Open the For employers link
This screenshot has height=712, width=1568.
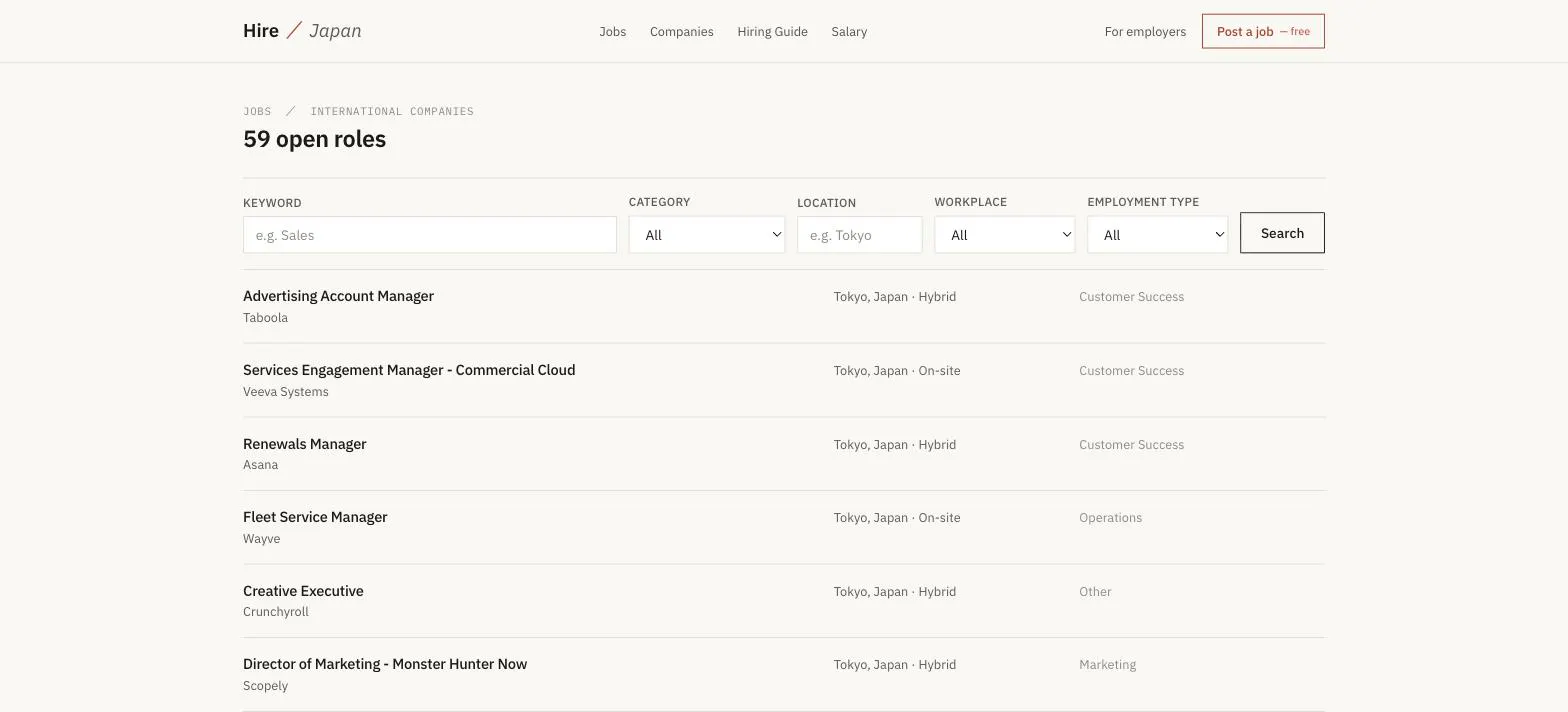1145,32
